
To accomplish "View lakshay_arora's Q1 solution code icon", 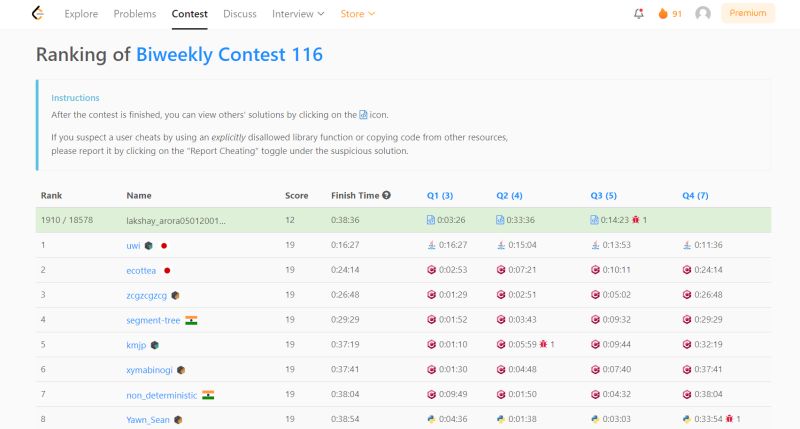I will 431,220.
